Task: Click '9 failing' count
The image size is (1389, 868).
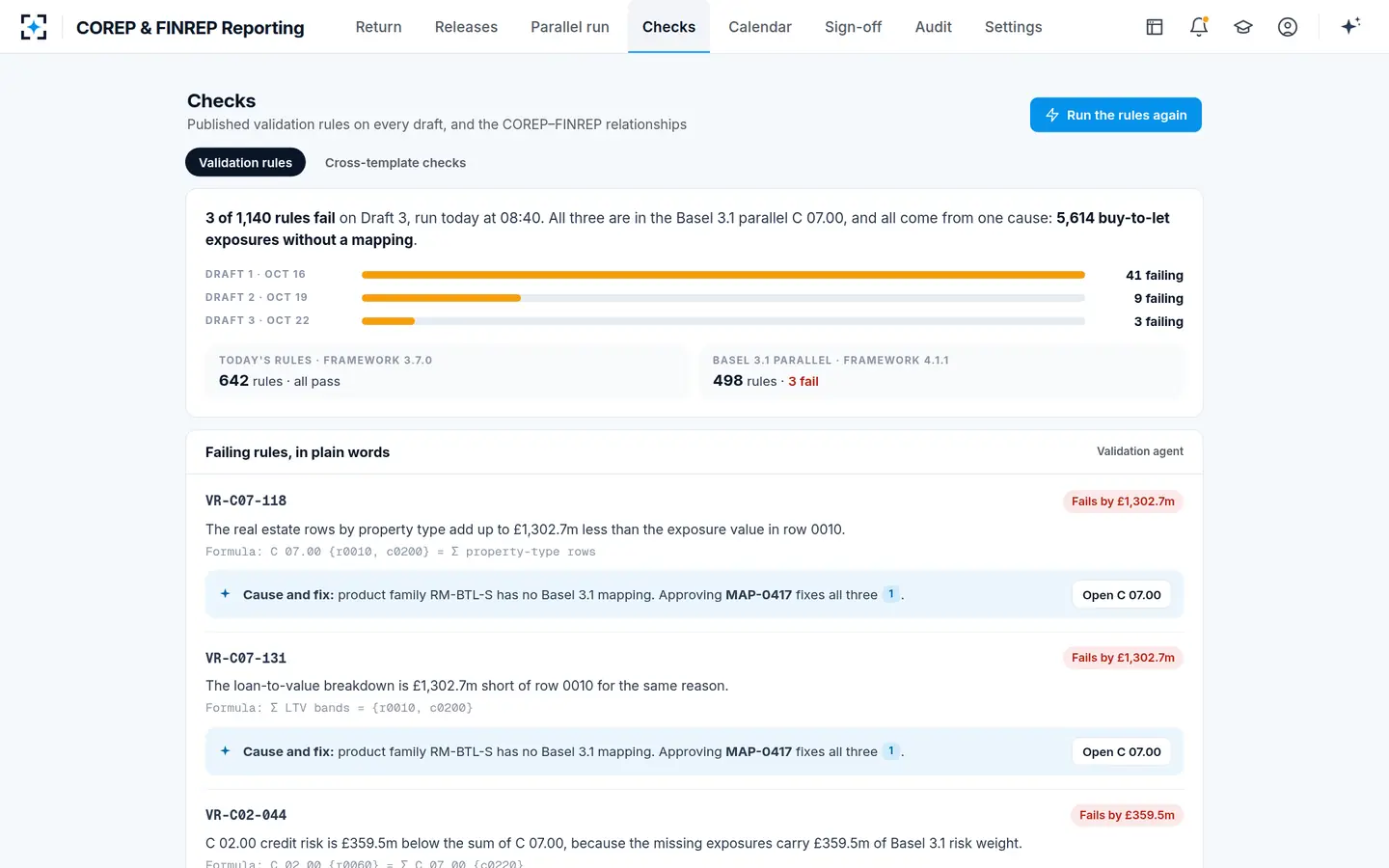Action: click(1158, 298)
